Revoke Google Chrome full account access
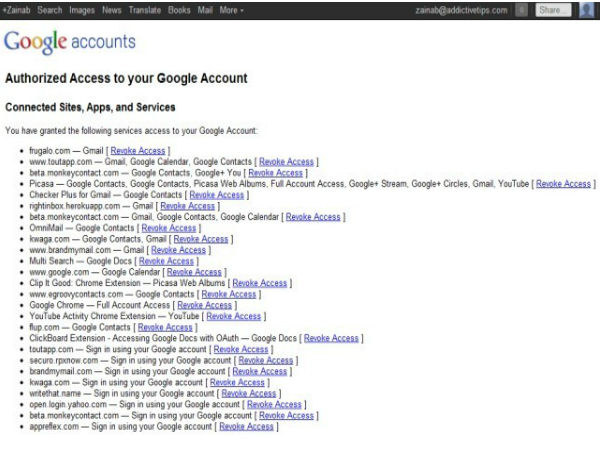Screen dimensions: 600x450 [x=204, y=305]
